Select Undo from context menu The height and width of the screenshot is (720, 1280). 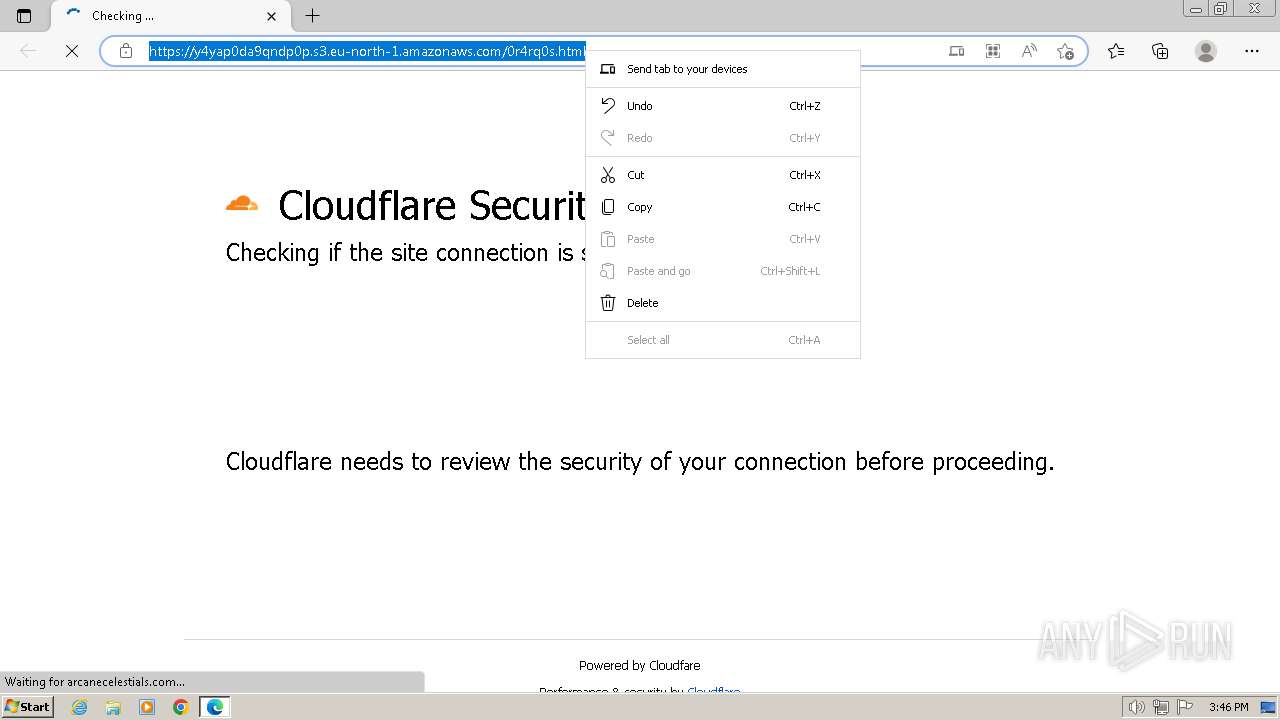pyautogui.click(x=722, y=106)
